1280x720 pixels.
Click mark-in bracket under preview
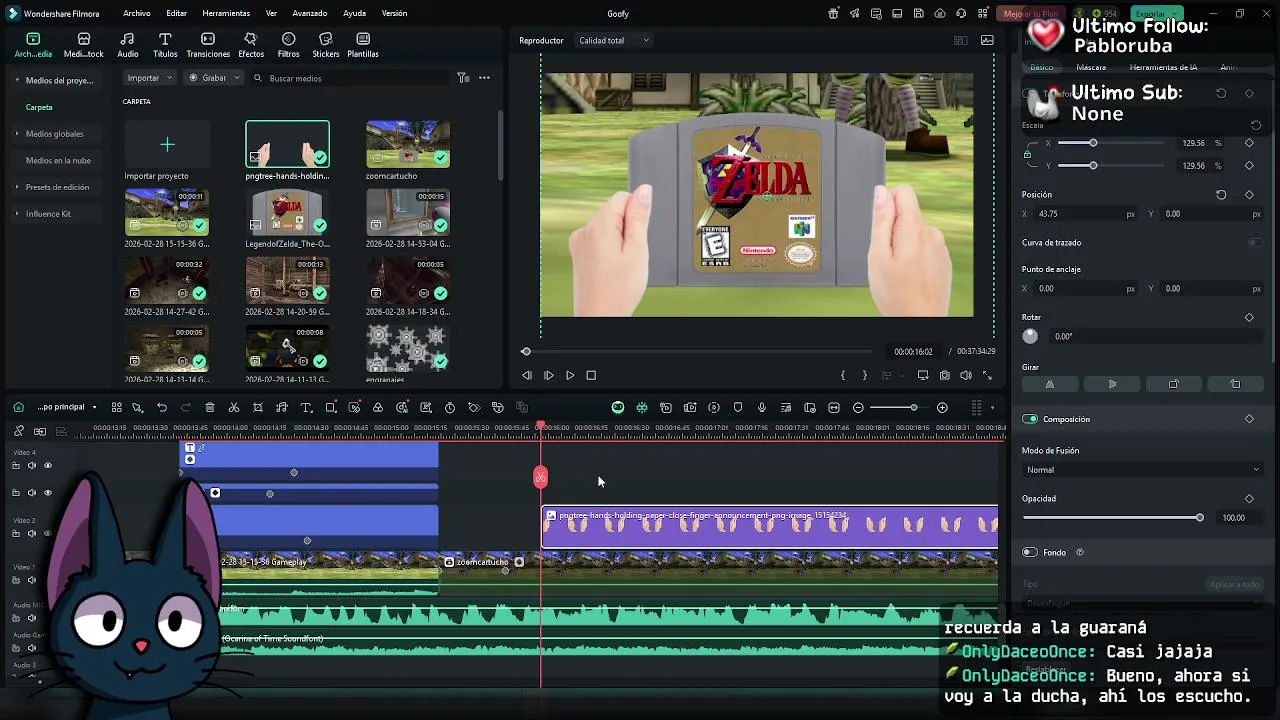(x=843, y=376)
